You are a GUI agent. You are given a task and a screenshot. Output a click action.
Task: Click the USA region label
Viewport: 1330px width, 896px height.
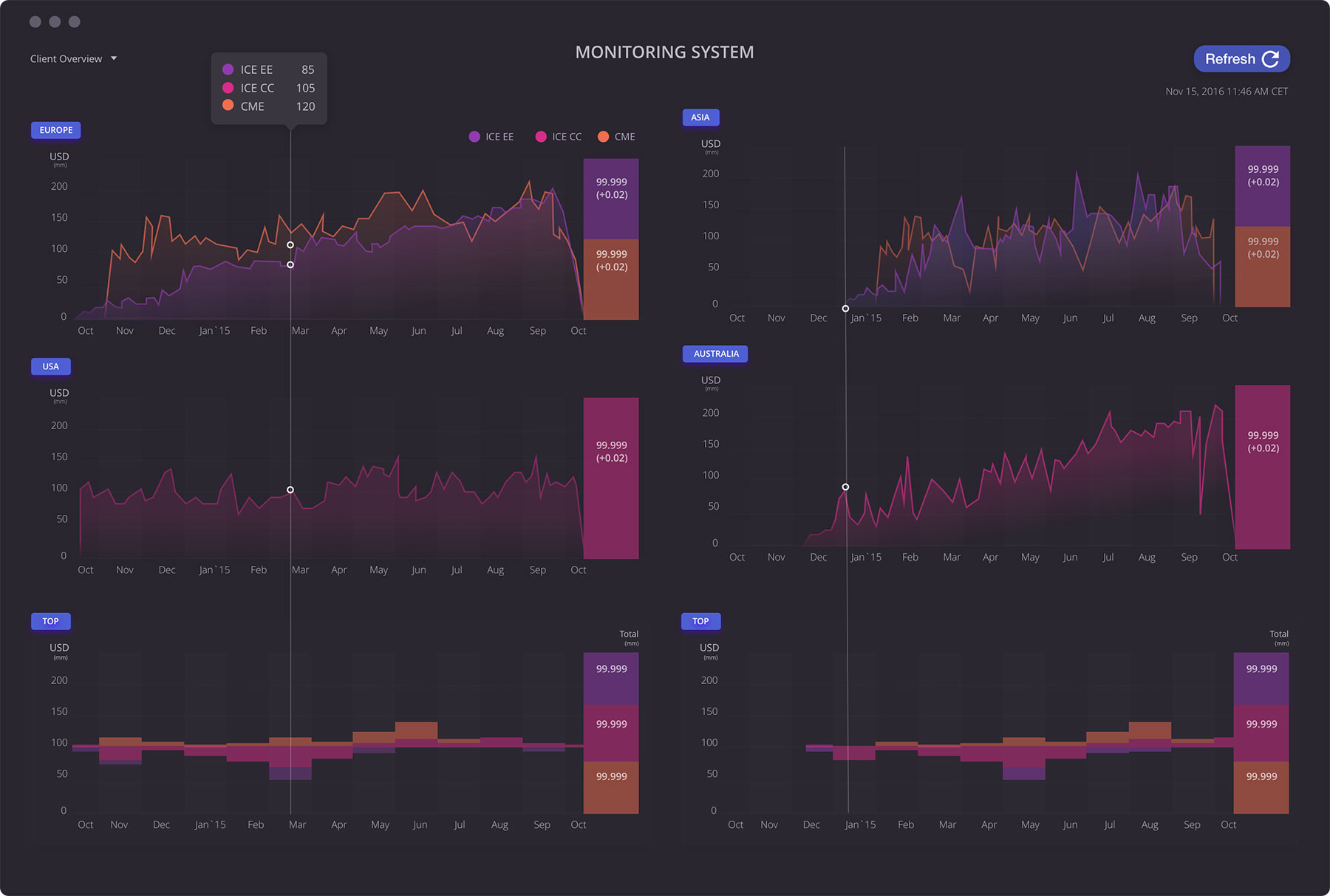pyautogui.click(x=50, y=366)
